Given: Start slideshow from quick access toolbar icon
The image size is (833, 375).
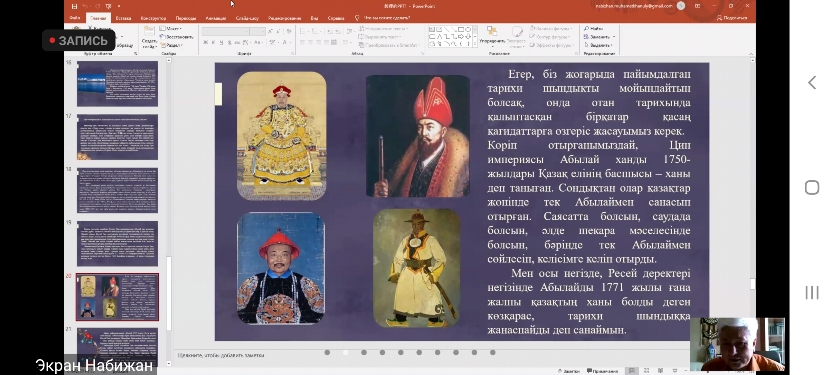Looking at the screenshot, I should pyautogui.click(x=108, y=6).
